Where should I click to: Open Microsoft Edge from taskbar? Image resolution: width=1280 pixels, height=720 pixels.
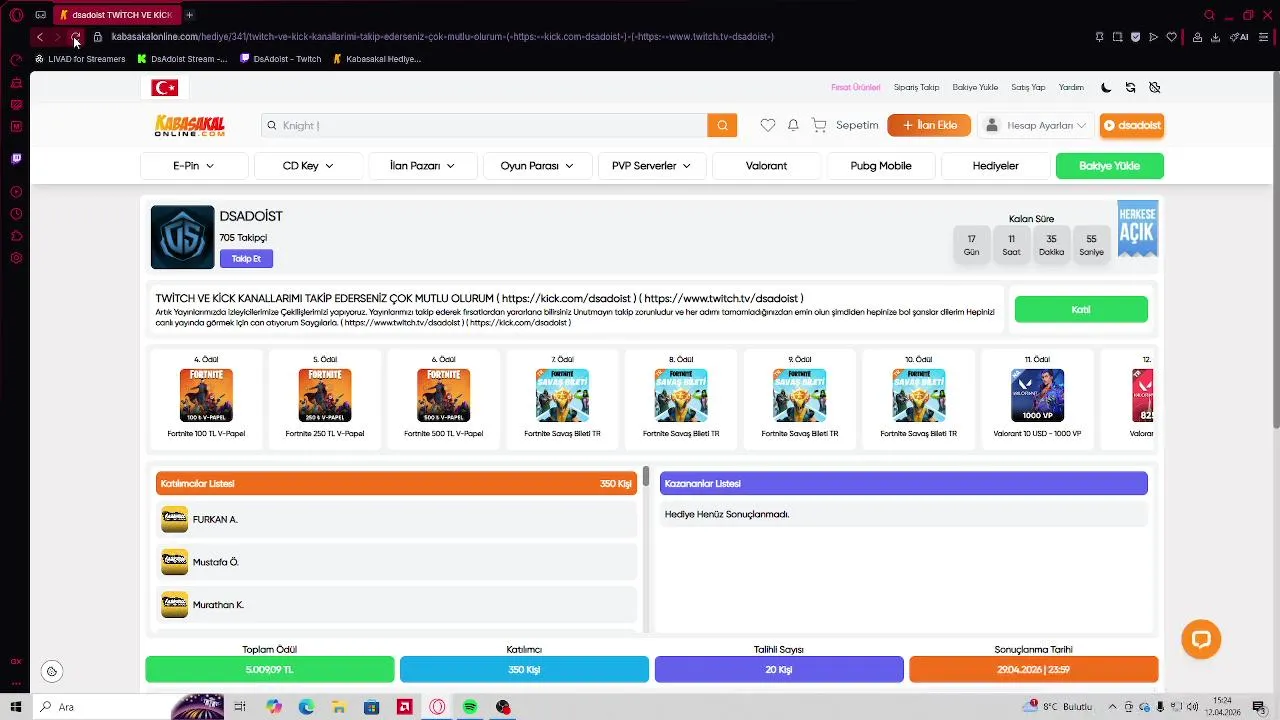tap(306, 707)
